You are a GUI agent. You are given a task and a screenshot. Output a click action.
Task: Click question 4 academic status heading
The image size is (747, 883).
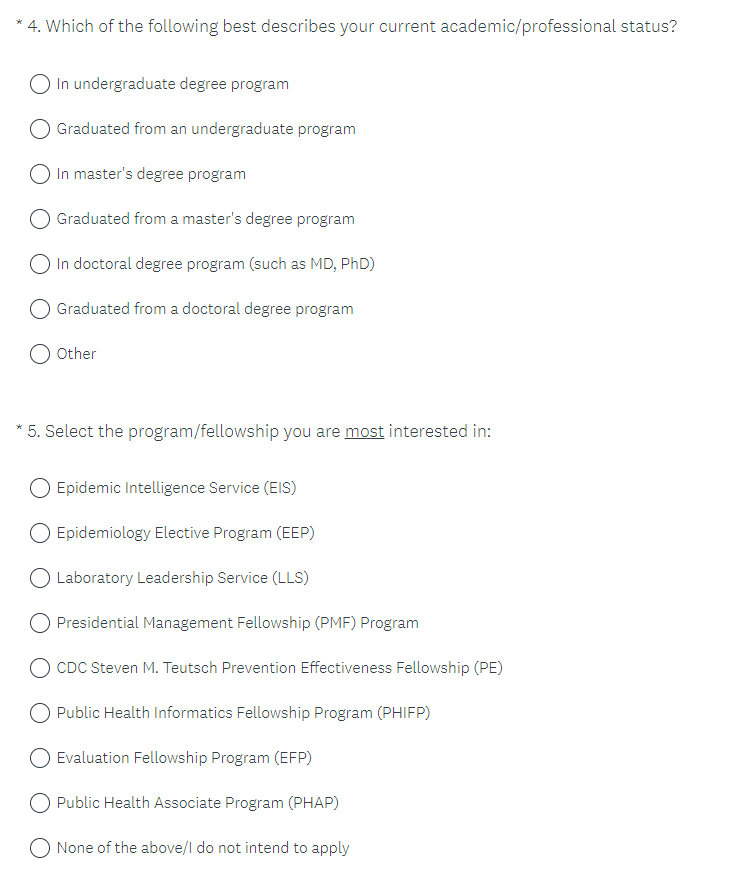tap(351, 26)
